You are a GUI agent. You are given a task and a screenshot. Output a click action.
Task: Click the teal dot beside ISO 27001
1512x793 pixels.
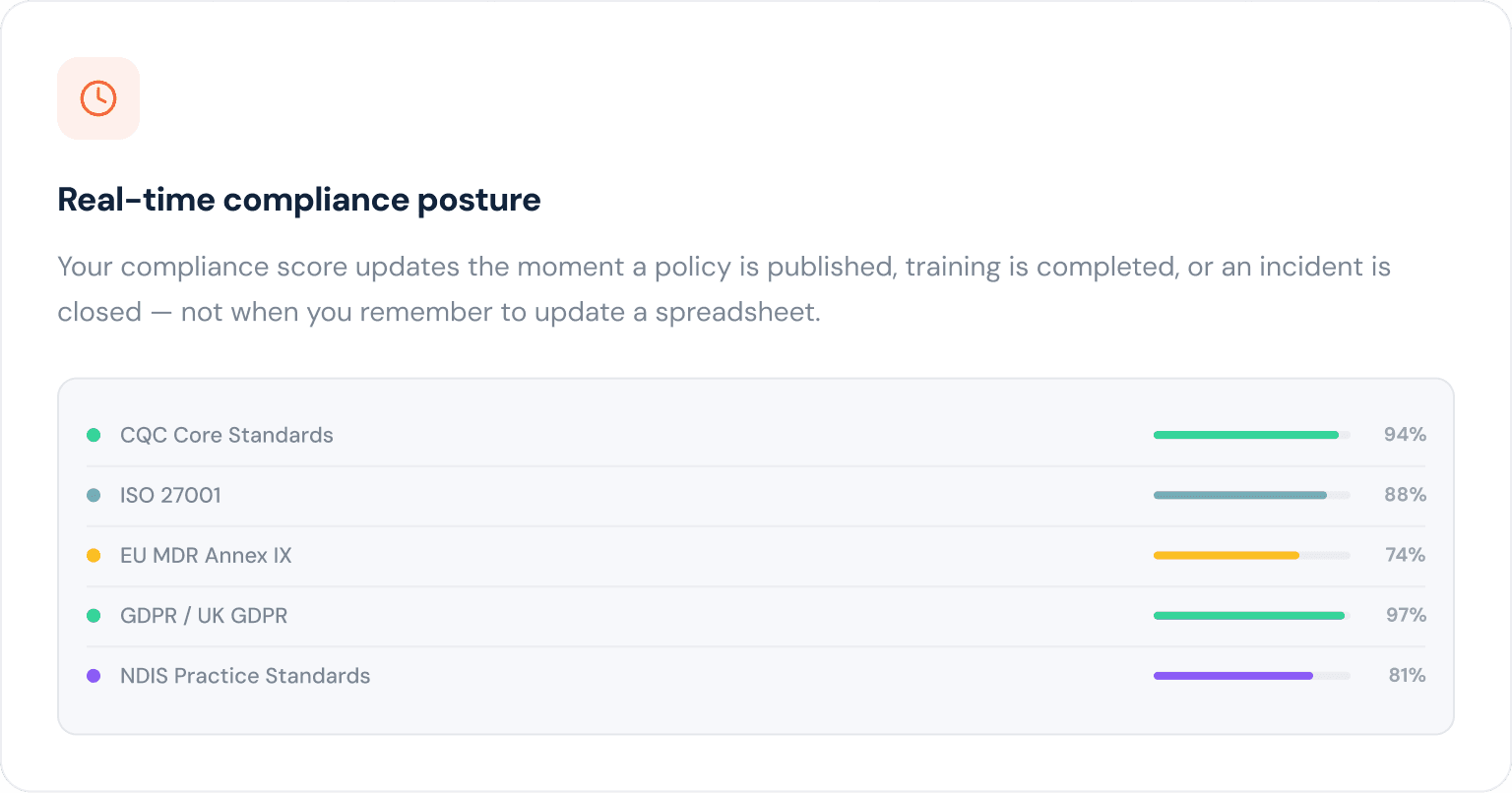pos(94,495)
